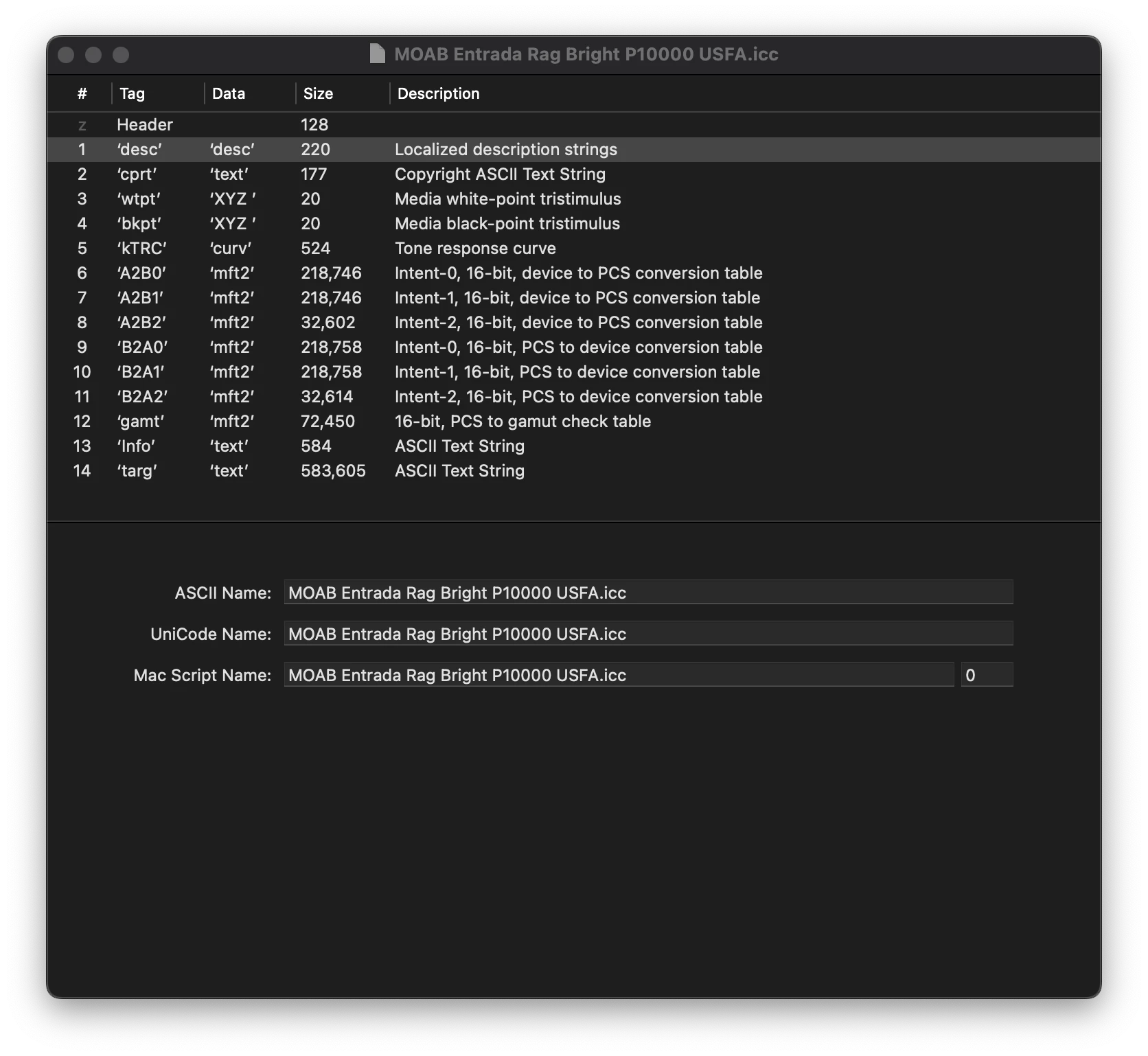Select the 'A2B1' tag row

[x=574, y=298]
